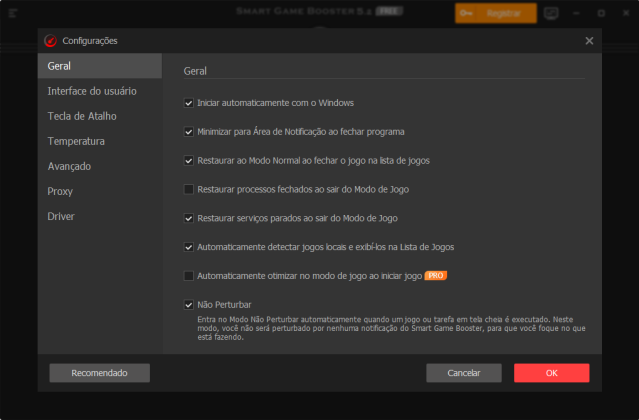This screenshot has height=420, width=639.
Task: Open the Proxy settings tab
Action: [100, 191]
